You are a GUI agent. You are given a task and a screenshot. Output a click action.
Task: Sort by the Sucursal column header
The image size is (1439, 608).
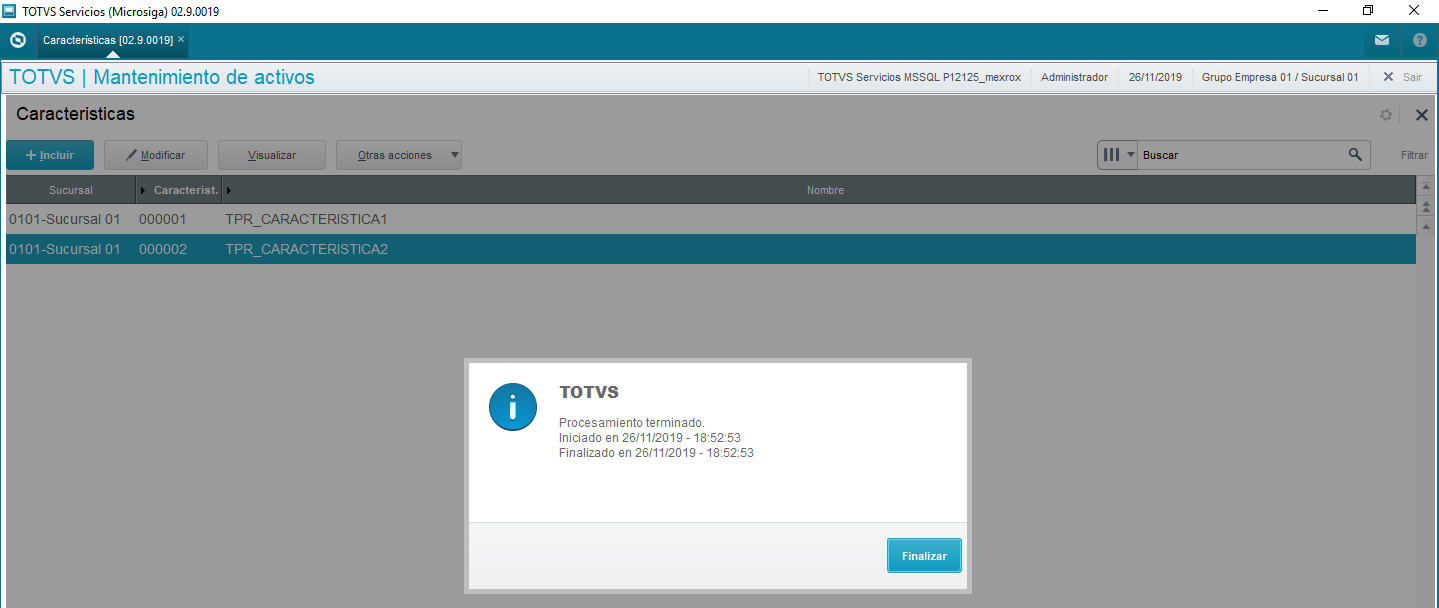(x=71, y=190)
